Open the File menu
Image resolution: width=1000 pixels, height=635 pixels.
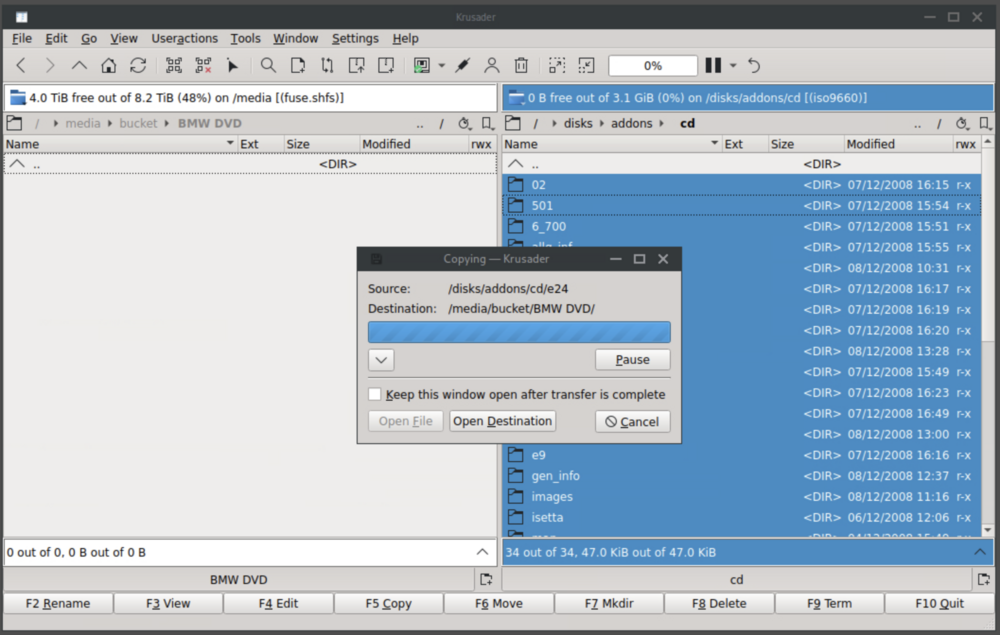pyautogui.click(x=22, y=38)
